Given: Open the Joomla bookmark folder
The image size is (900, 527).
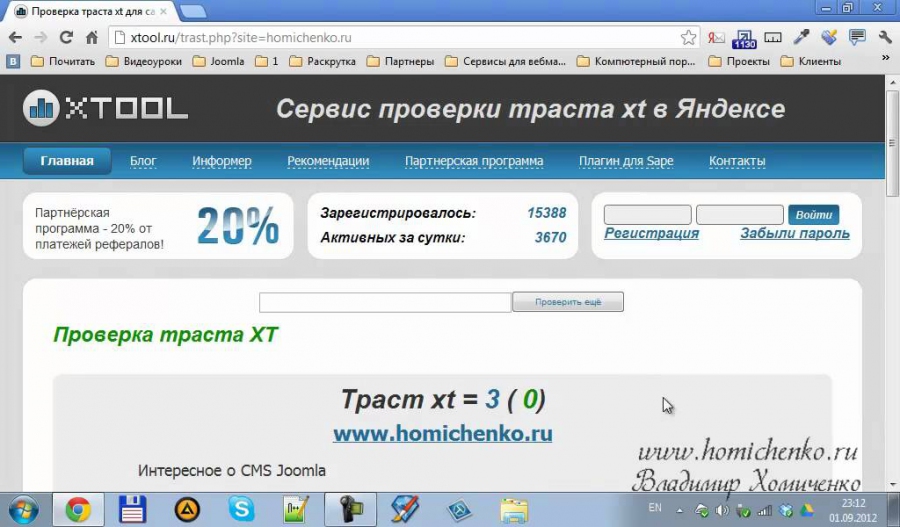Looking at the screenshot, I should (218, 61).
